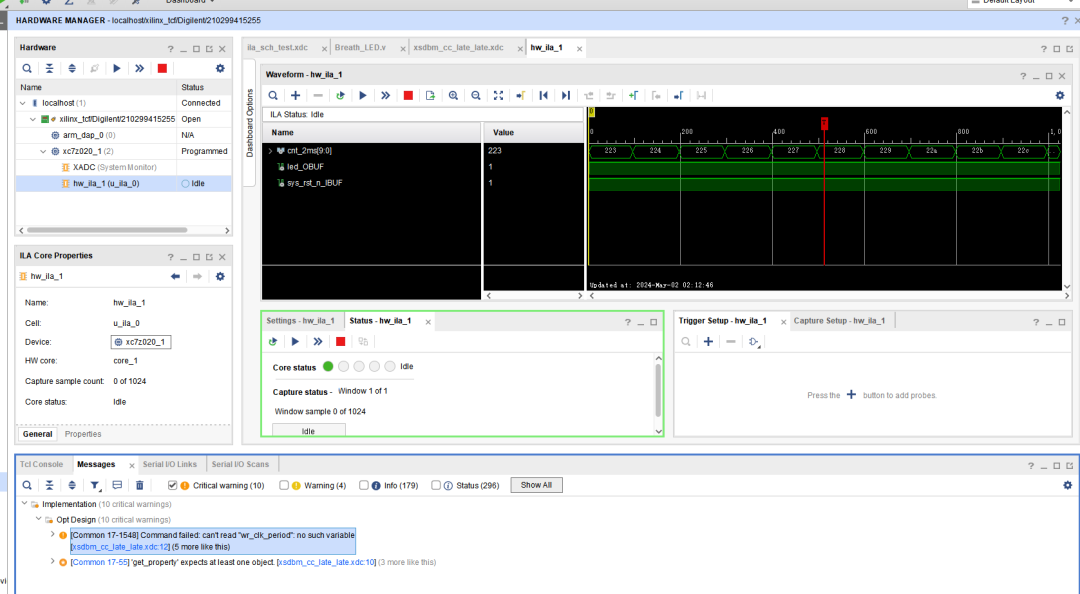Open waveform settings gear
This screenshot has width=1080, height=594.
tap(1060, 96)
